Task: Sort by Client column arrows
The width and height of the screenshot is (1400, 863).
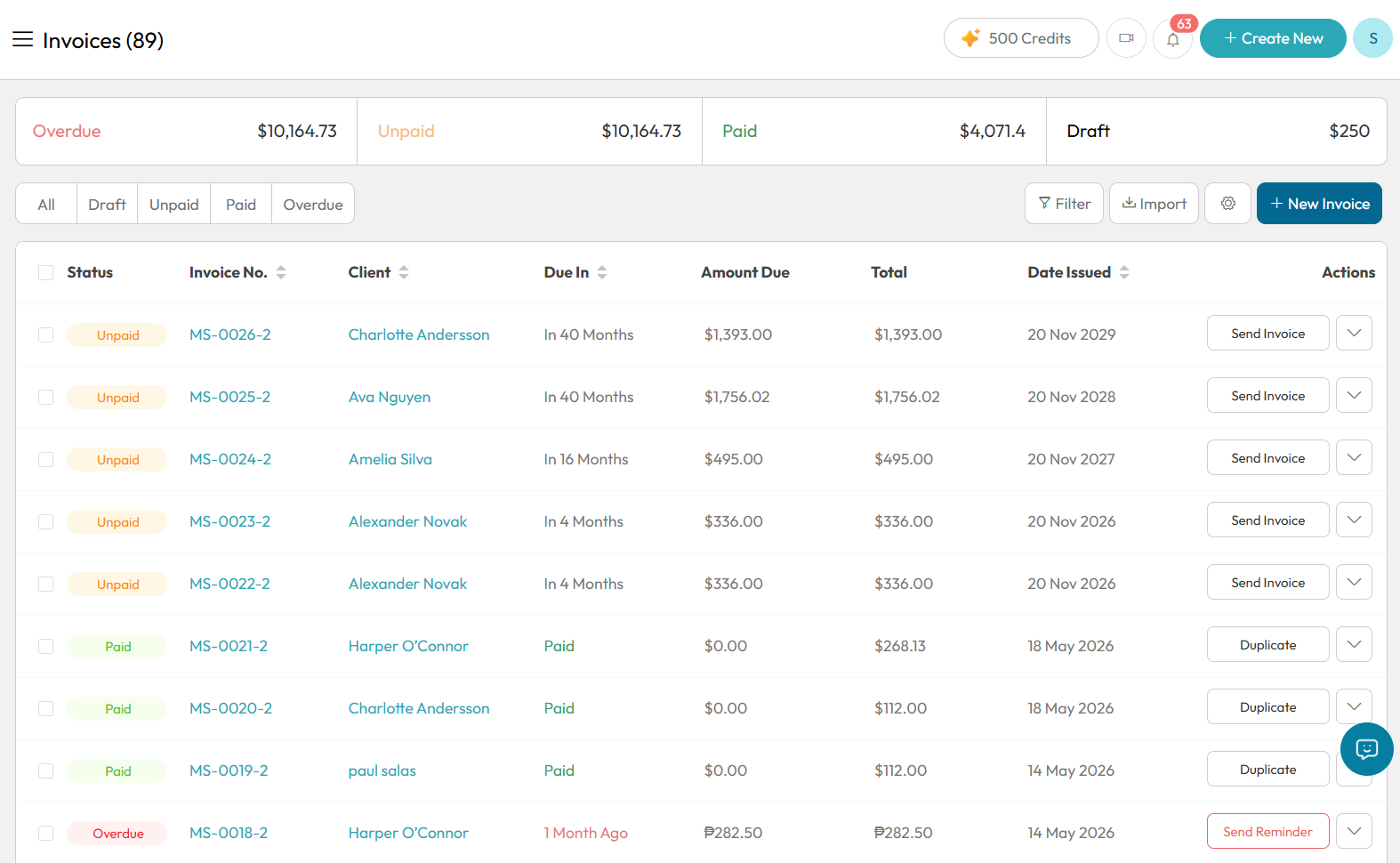Action: [x=404, y=272]
